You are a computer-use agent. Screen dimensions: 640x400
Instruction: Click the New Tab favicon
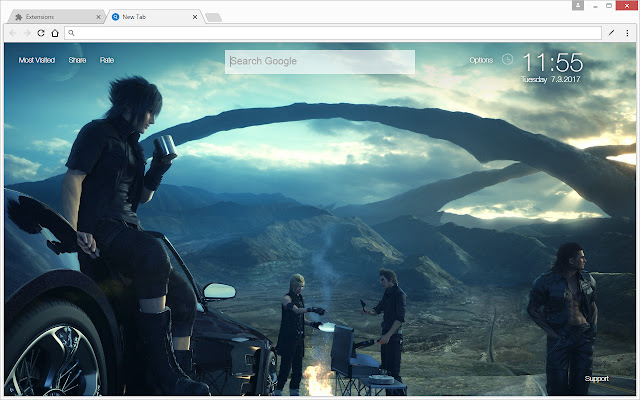[116, 17]
